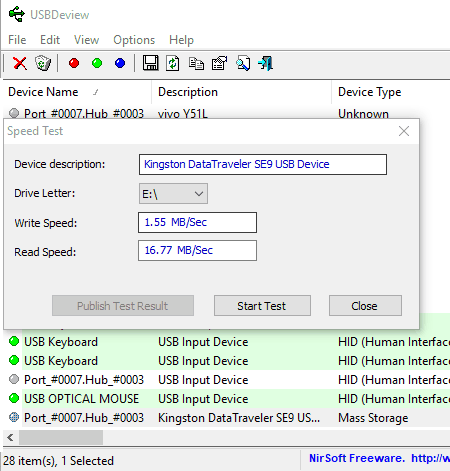Click the properties toolbar icon
450x471 pixels.
click(x=219, y=63)
